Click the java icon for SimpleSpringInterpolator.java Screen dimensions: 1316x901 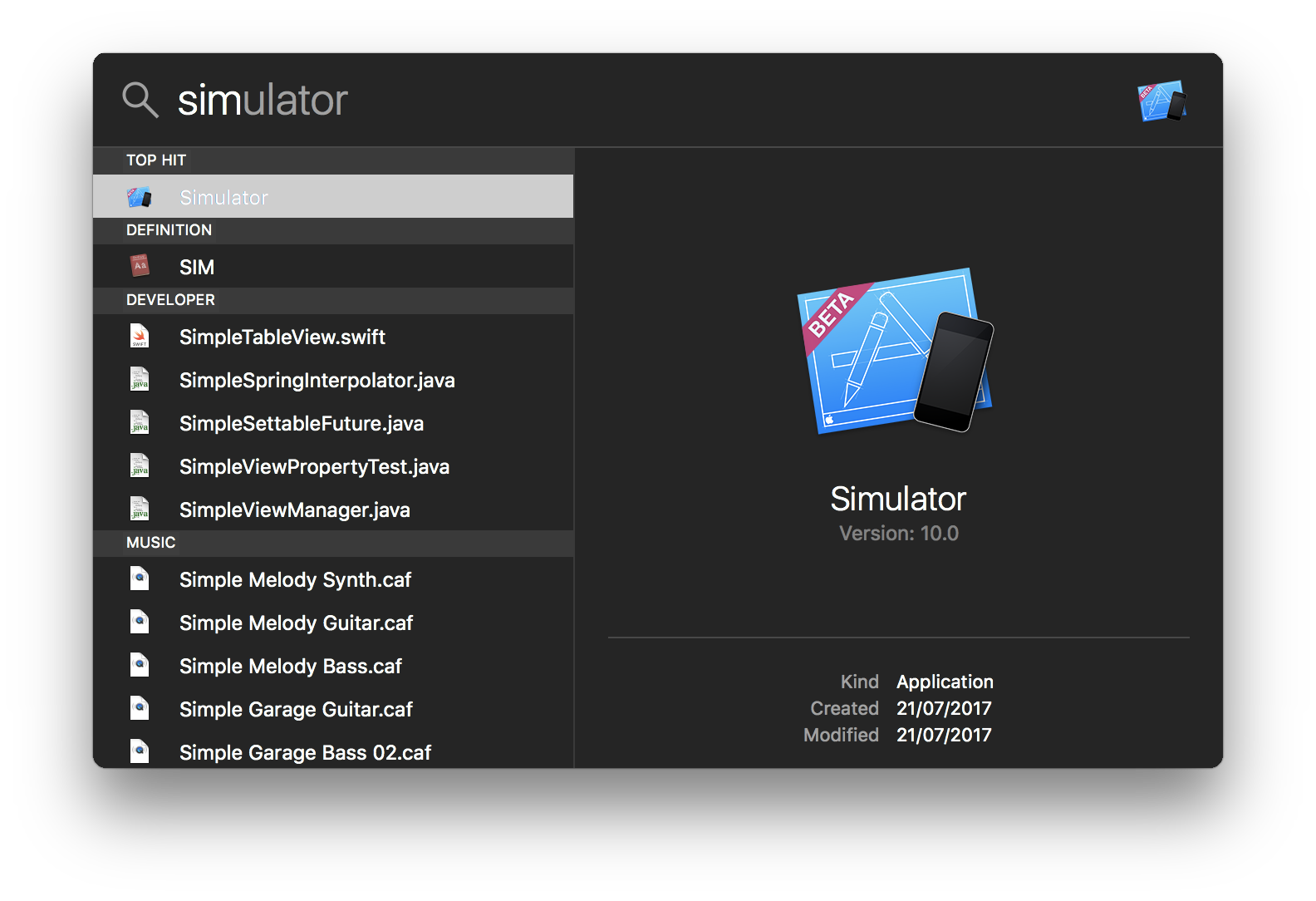click(140, 379)
